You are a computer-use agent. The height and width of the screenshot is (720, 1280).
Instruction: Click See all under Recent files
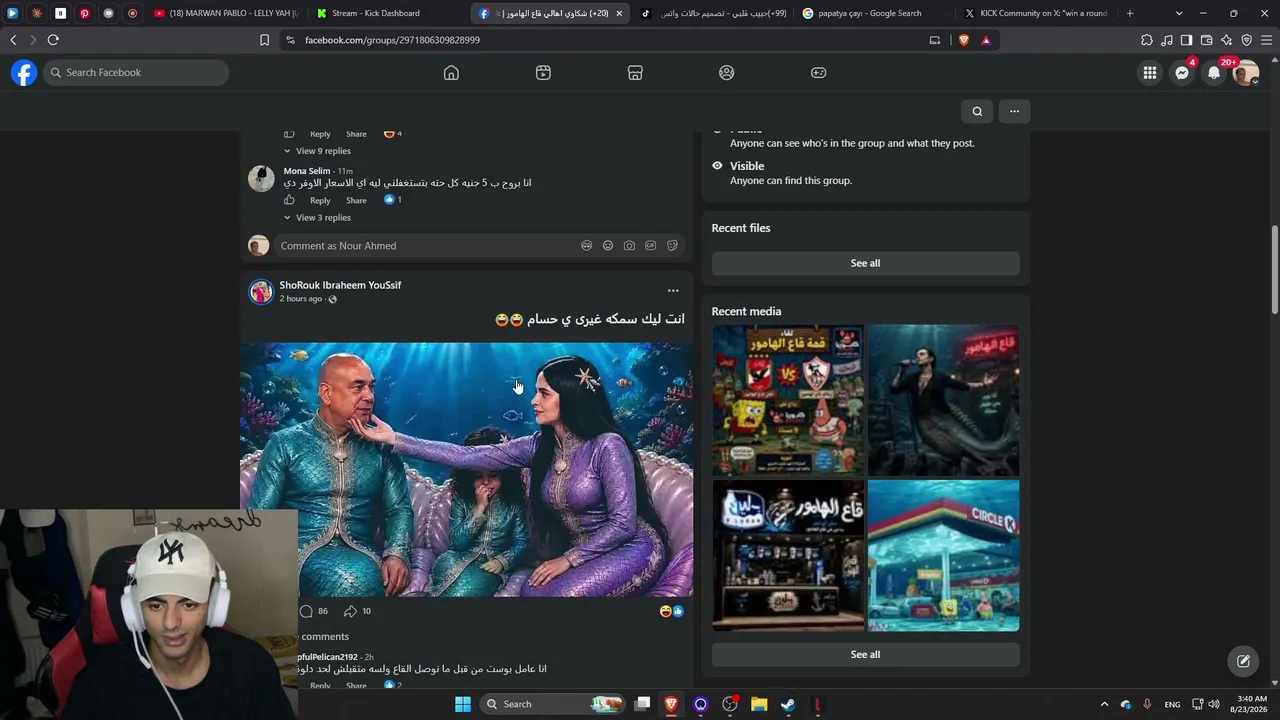coord(865,263)
